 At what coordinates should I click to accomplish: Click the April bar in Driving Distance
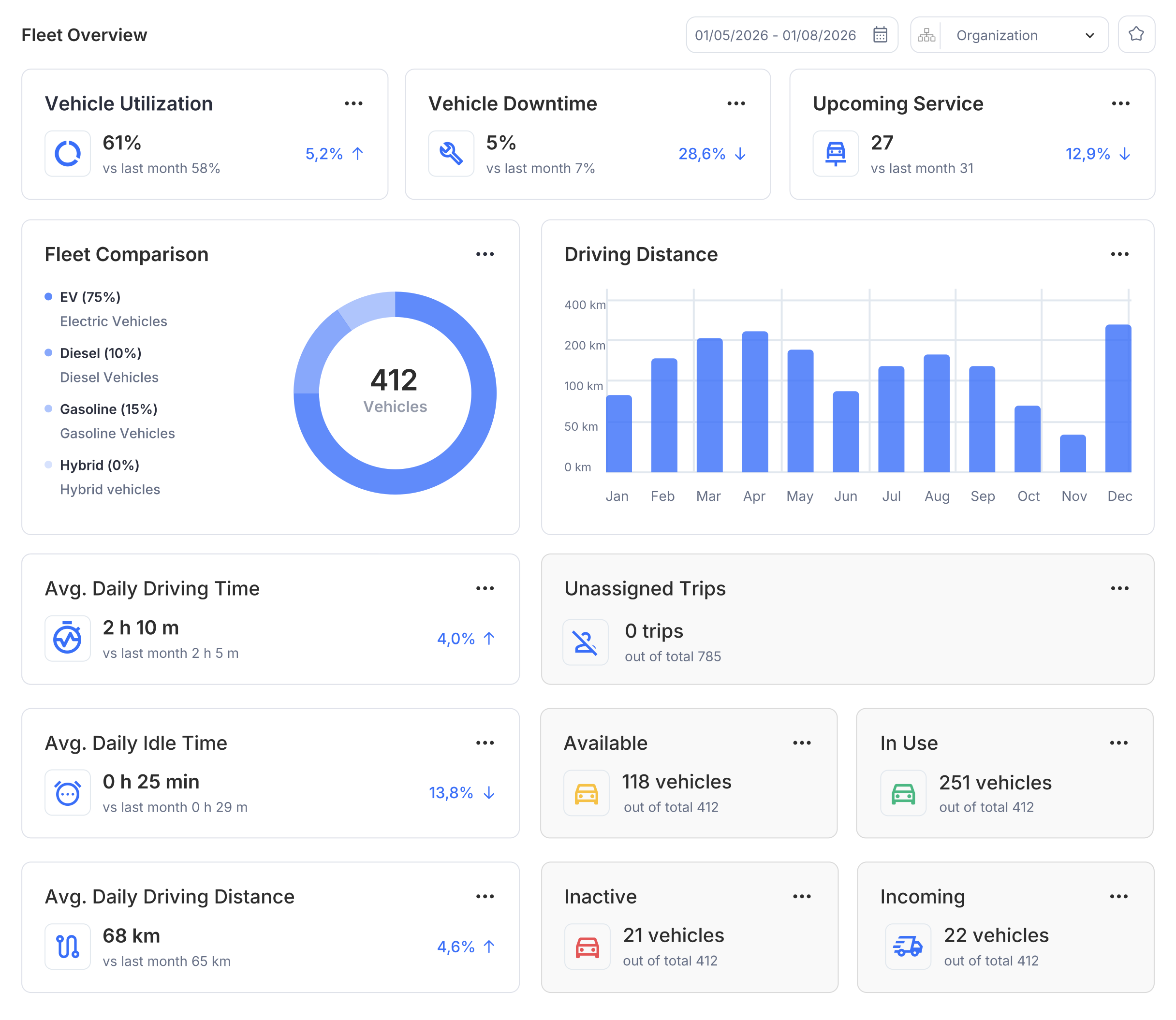pos(754,402)
